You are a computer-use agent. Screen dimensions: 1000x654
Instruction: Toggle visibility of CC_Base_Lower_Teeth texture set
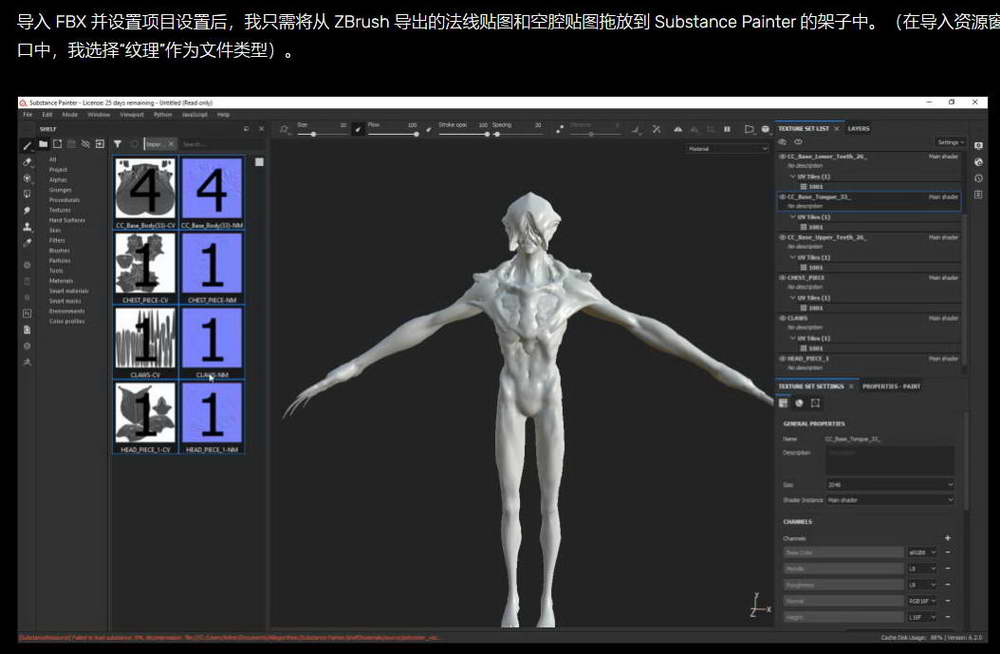tap(783, 156)
